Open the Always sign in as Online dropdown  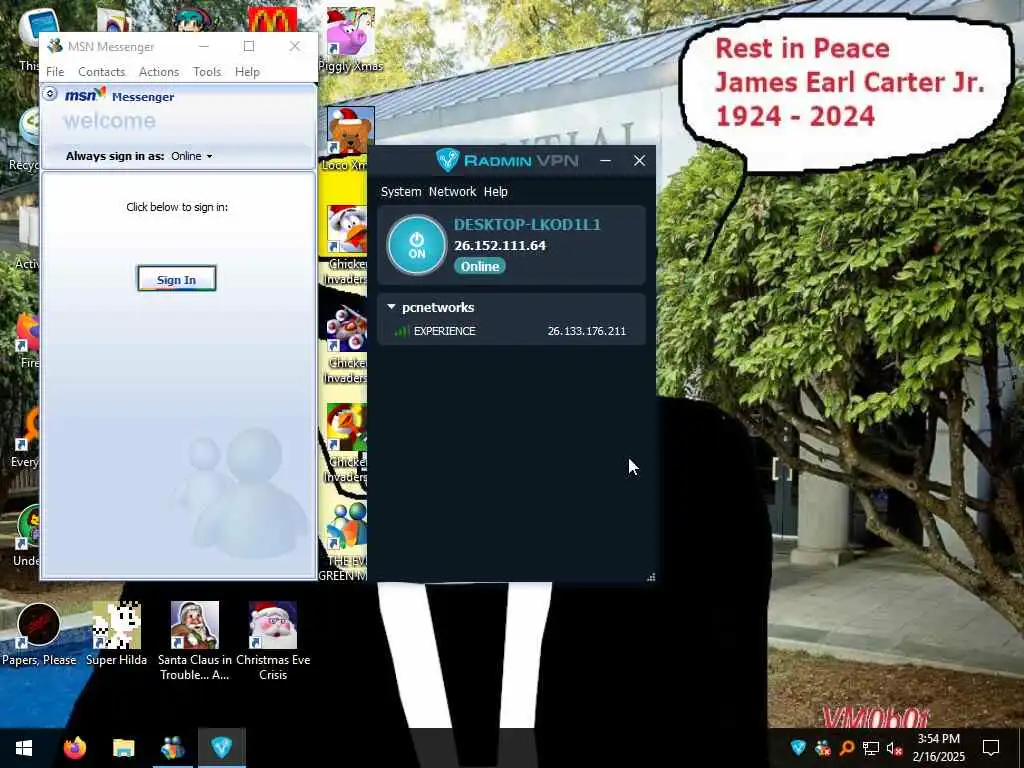pos(191,156)
